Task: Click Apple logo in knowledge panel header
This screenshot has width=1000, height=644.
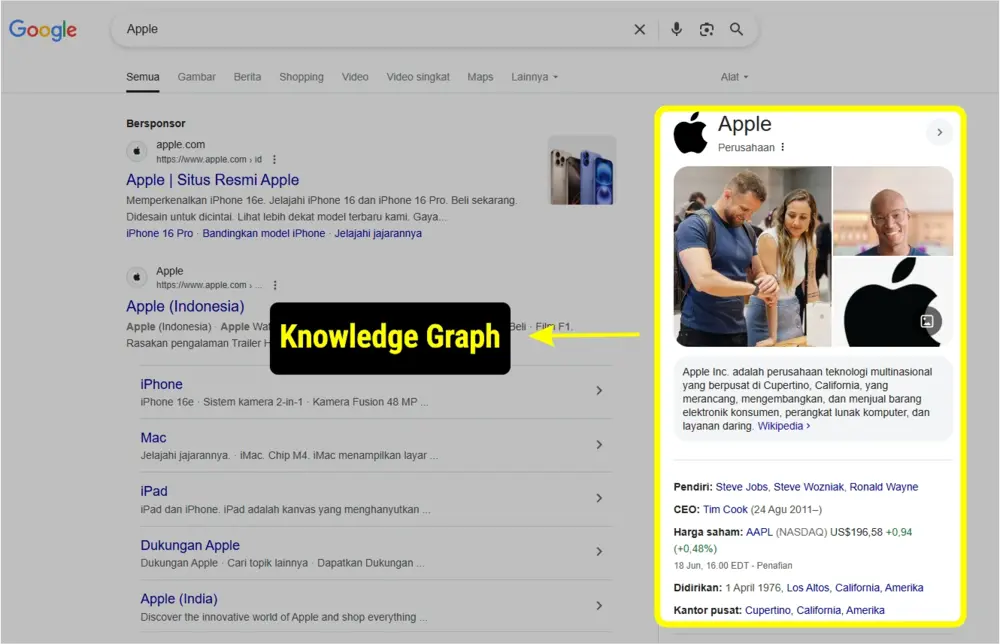Action: pos(691,133)
